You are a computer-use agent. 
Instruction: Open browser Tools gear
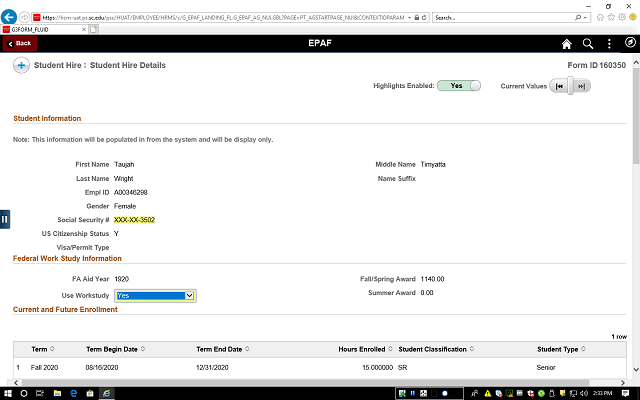622,17
